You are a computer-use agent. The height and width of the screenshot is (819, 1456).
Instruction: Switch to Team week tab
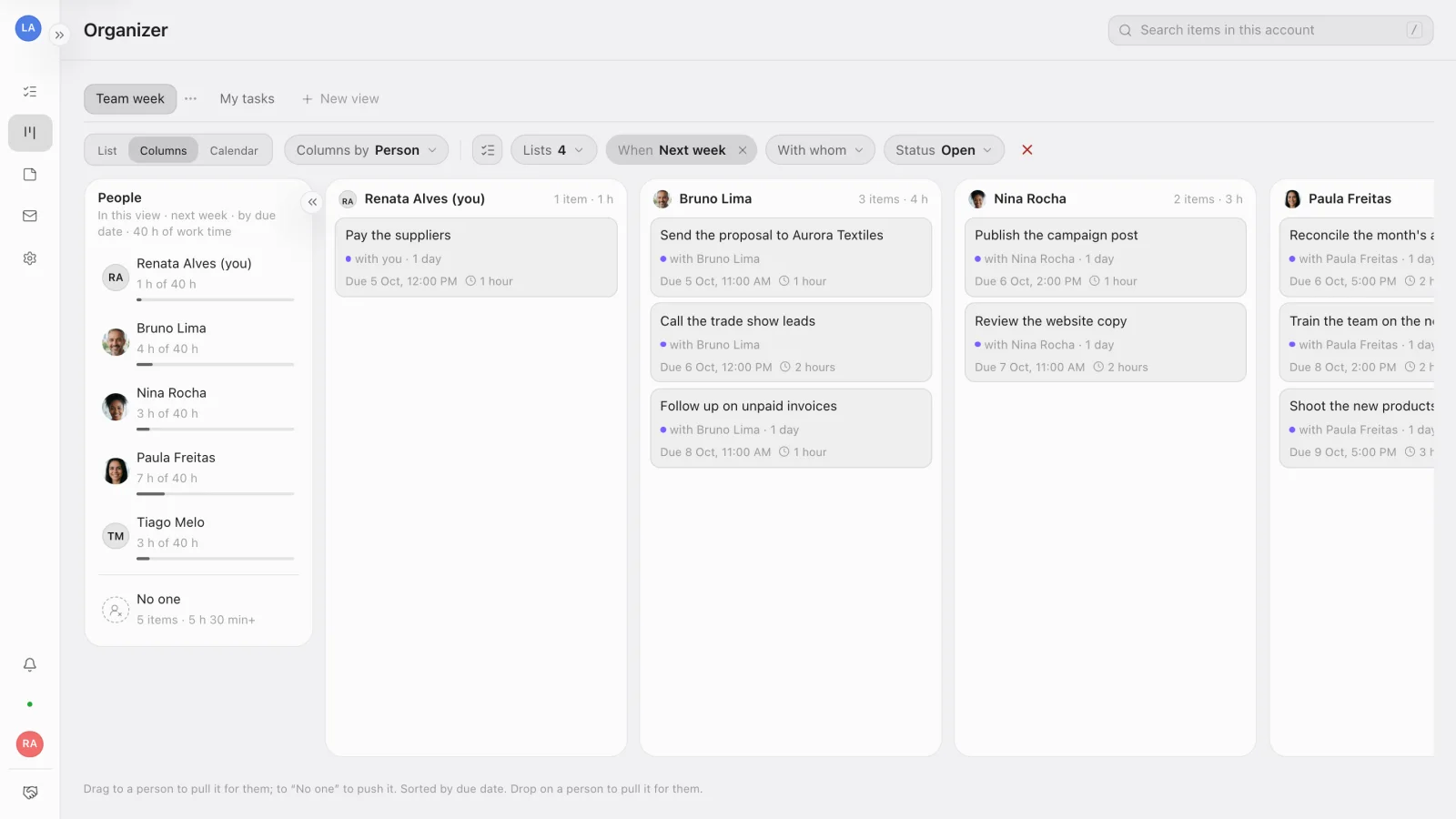coord(130,99)
